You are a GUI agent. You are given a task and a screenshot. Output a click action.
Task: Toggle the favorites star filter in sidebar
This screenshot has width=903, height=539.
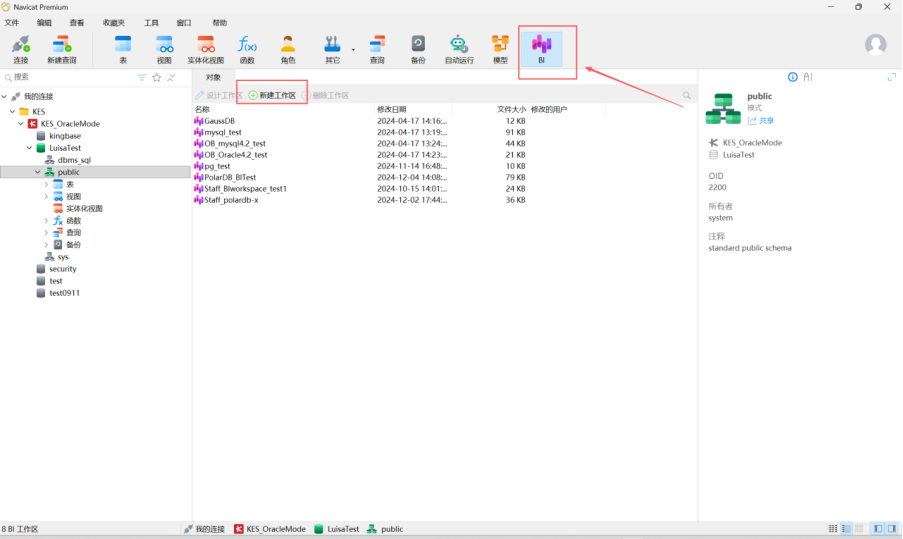point(156,77)
